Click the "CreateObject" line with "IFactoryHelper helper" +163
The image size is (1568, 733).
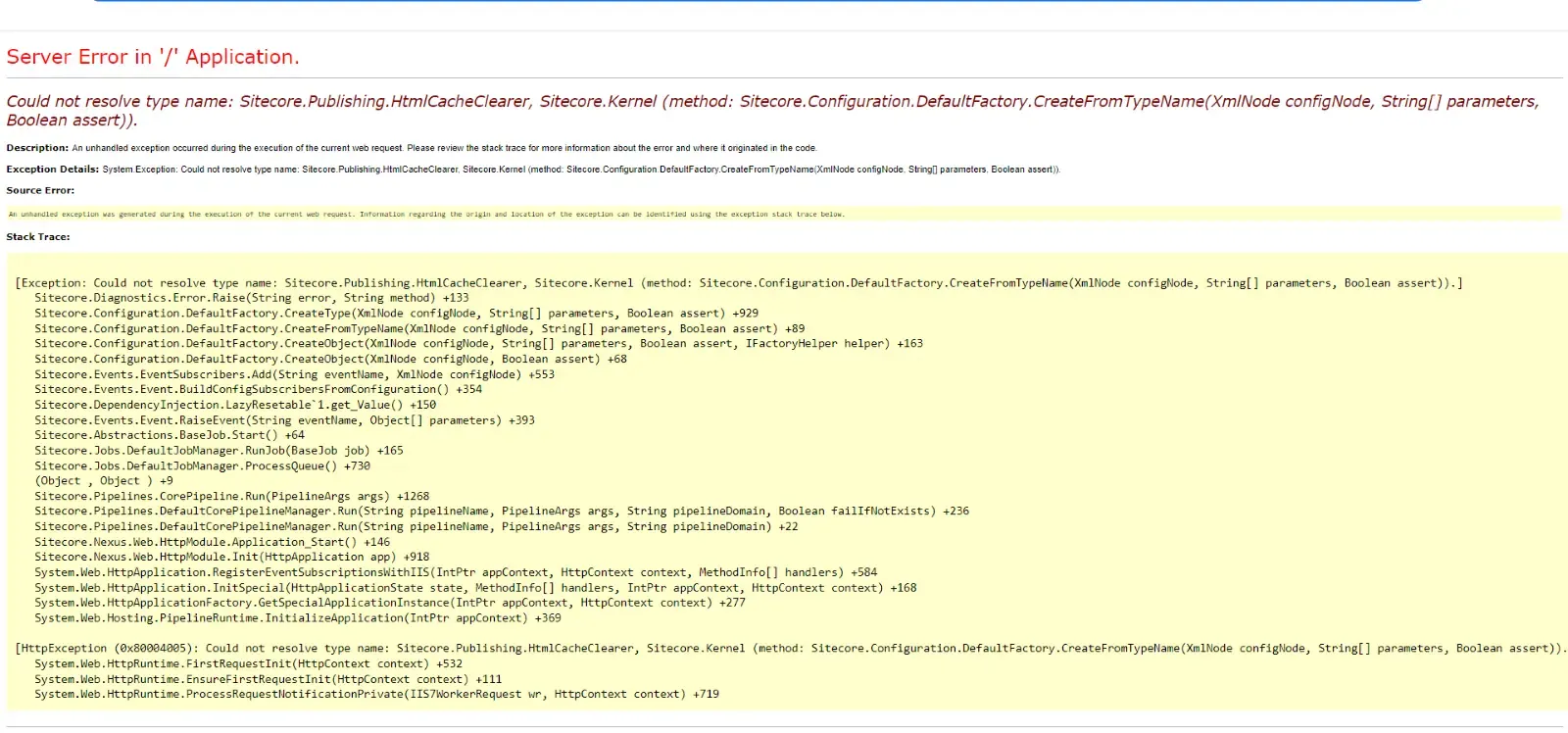coord(478,344)
